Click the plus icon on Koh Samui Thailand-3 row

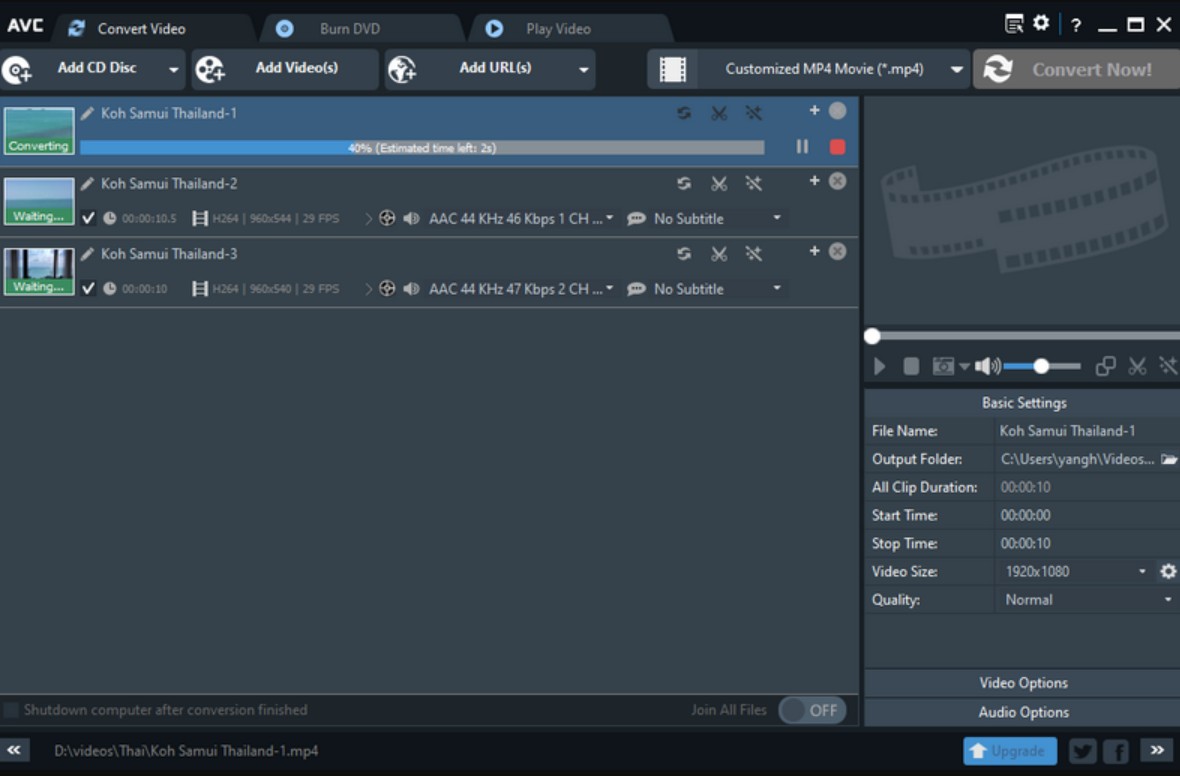[814, 251]
